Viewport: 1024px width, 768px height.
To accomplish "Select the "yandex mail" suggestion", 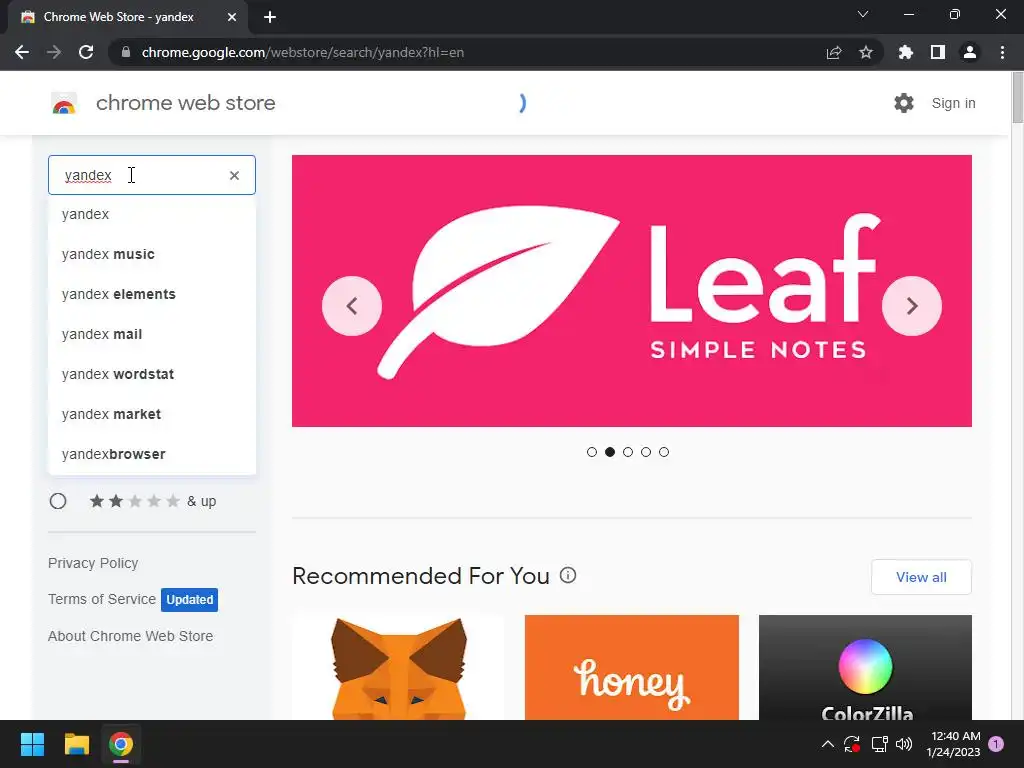I will click(x=152, y=334).
